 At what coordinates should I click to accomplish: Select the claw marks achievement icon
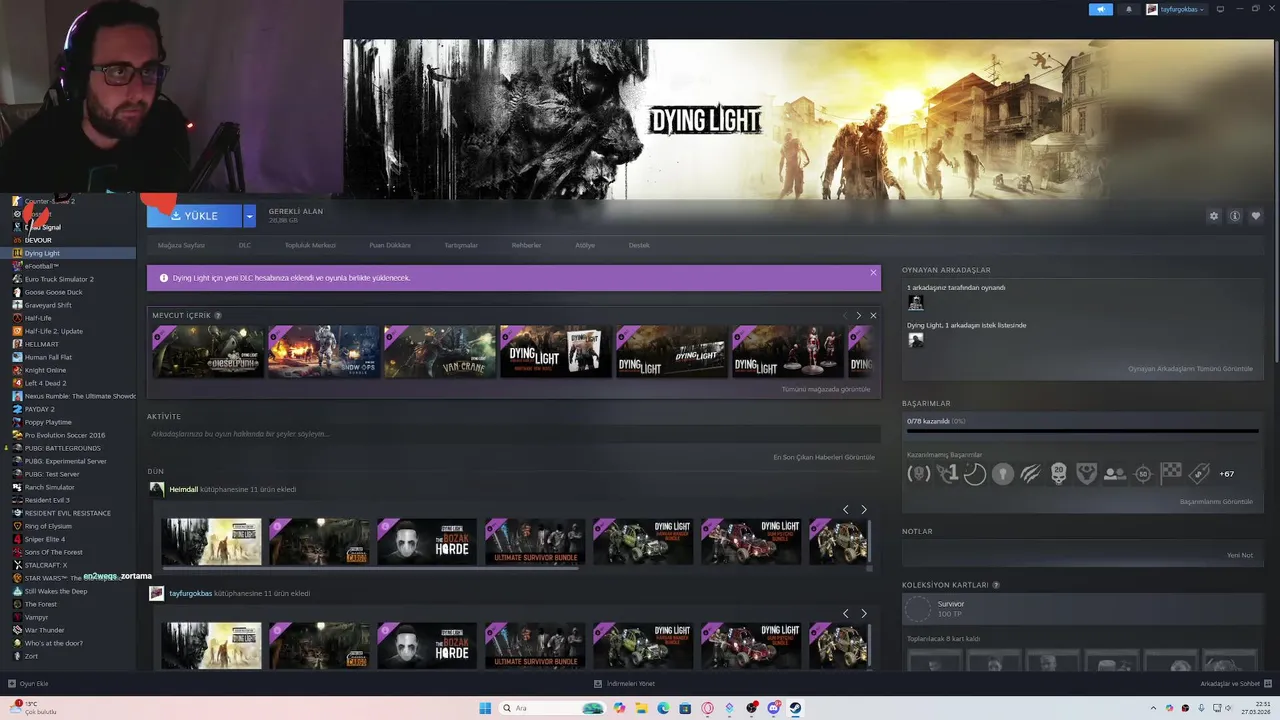(1031, 474)
